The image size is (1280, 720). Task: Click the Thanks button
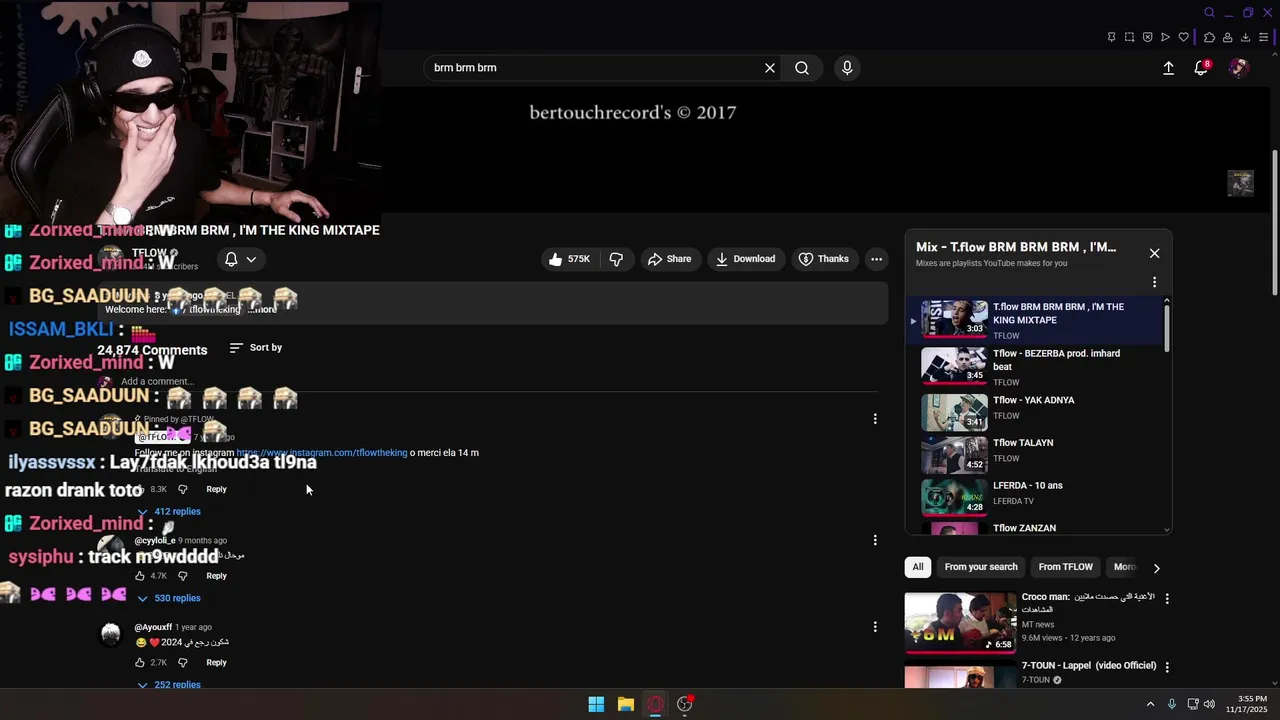(824, 259)
